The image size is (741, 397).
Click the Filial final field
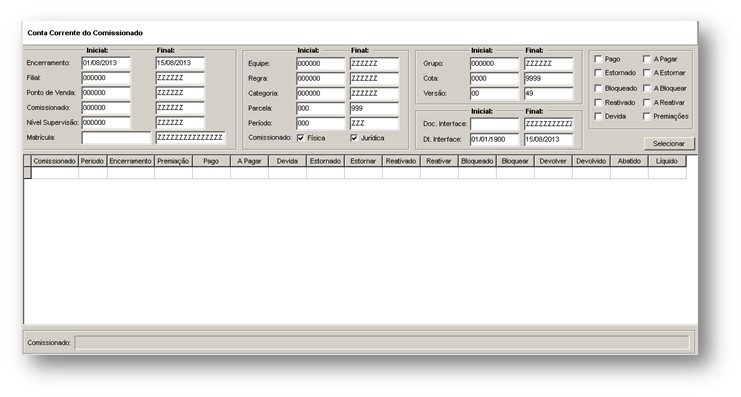click(180, 78)
